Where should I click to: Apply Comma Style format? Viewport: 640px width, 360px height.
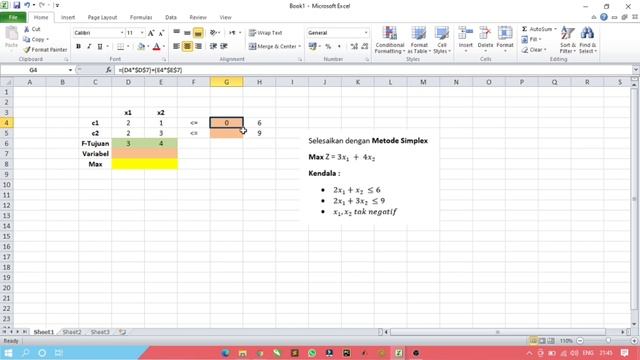[x=339, y=47]
